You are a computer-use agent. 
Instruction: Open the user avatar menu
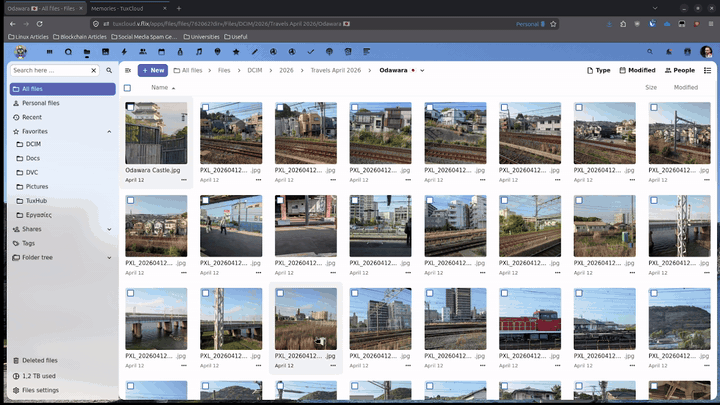pos(706,52)
